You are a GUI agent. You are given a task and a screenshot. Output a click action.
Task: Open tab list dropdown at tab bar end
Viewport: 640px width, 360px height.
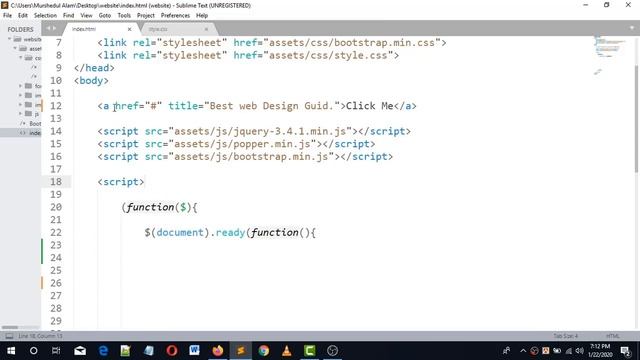[x=632, y=28]
